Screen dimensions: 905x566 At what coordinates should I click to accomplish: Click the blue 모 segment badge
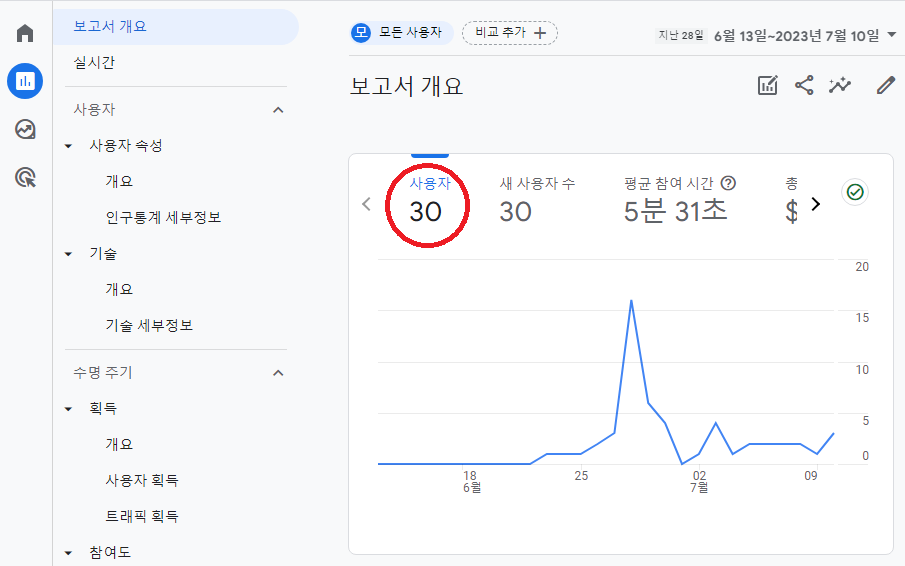pos(361,33)
